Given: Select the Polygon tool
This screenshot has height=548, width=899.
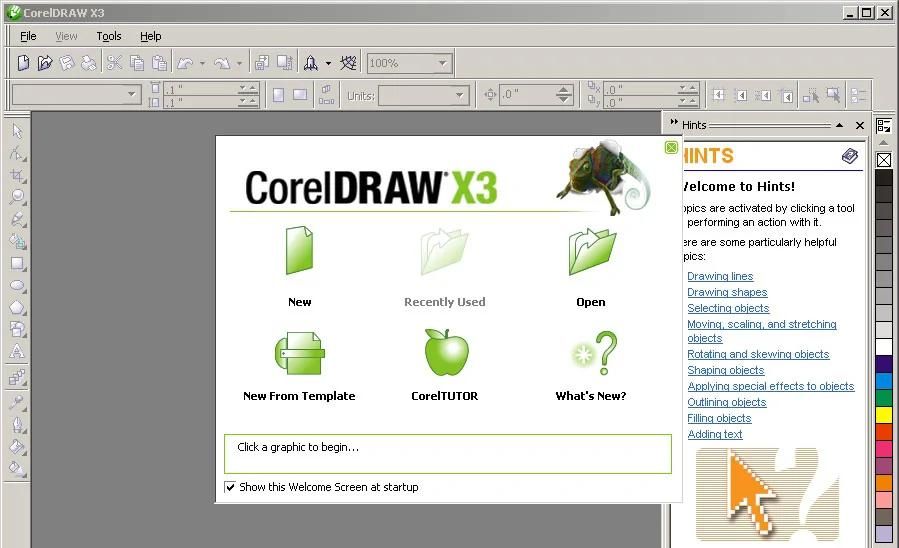Looking at the screenshot, I should click(17, 308).
